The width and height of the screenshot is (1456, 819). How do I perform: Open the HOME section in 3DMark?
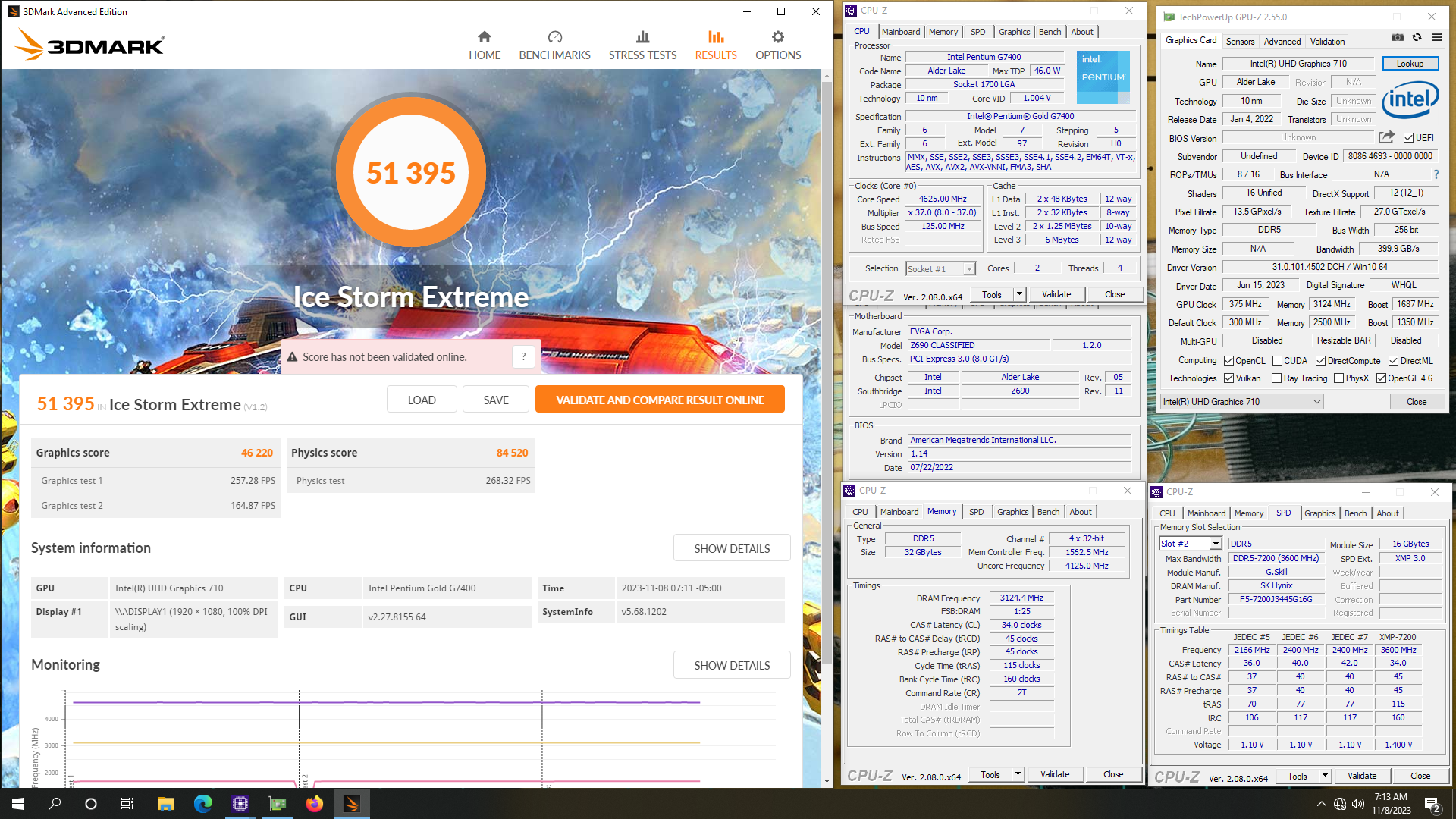tap(484, 45)
